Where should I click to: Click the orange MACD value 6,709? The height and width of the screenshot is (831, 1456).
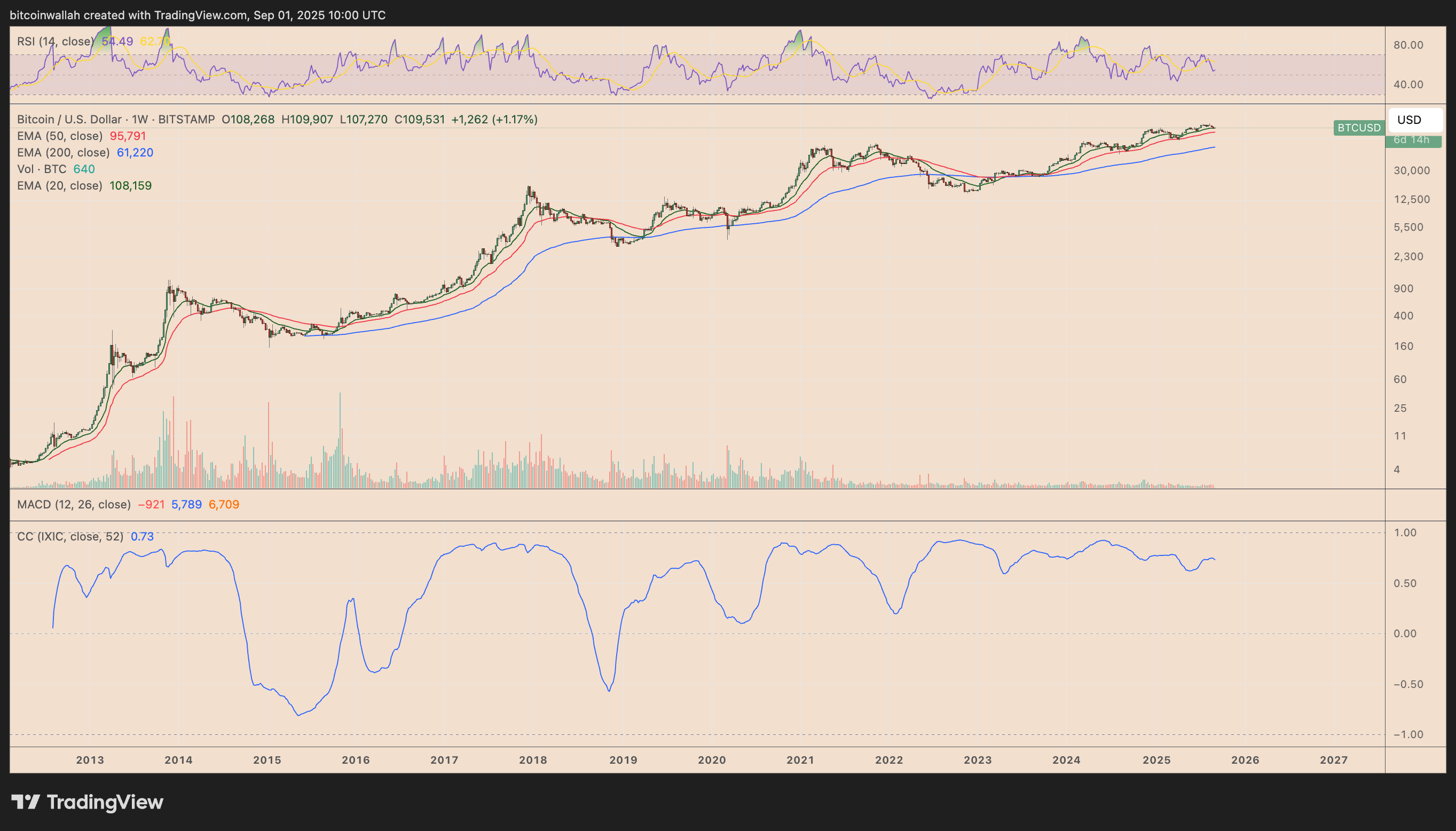224,505
